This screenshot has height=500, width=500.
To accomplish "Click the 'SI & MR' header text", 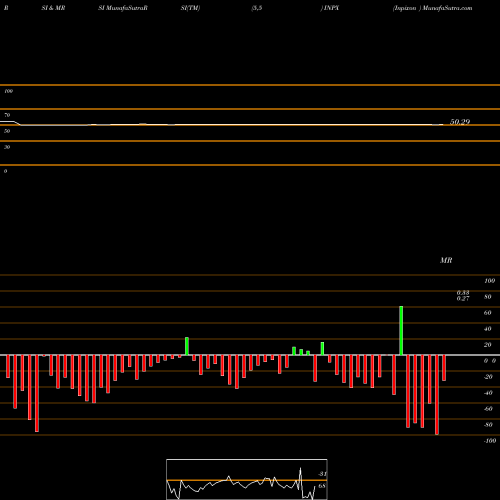I will pyautogui.click(x=53, y=8).
